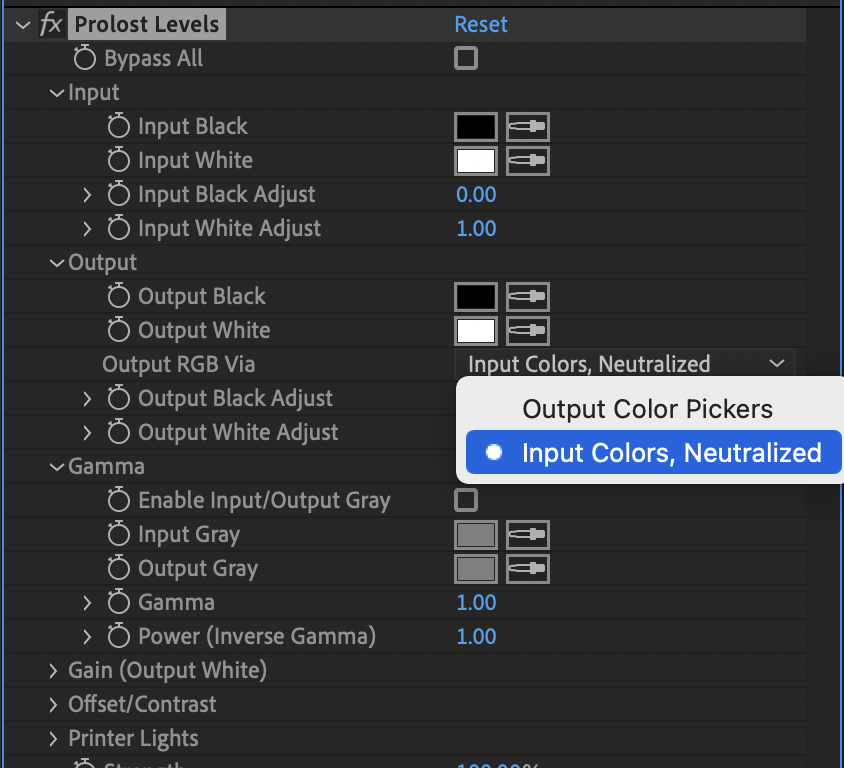Click the Input White Adjust value 1.00
This screenshot has height=768, width=844.
click(476, 228)
